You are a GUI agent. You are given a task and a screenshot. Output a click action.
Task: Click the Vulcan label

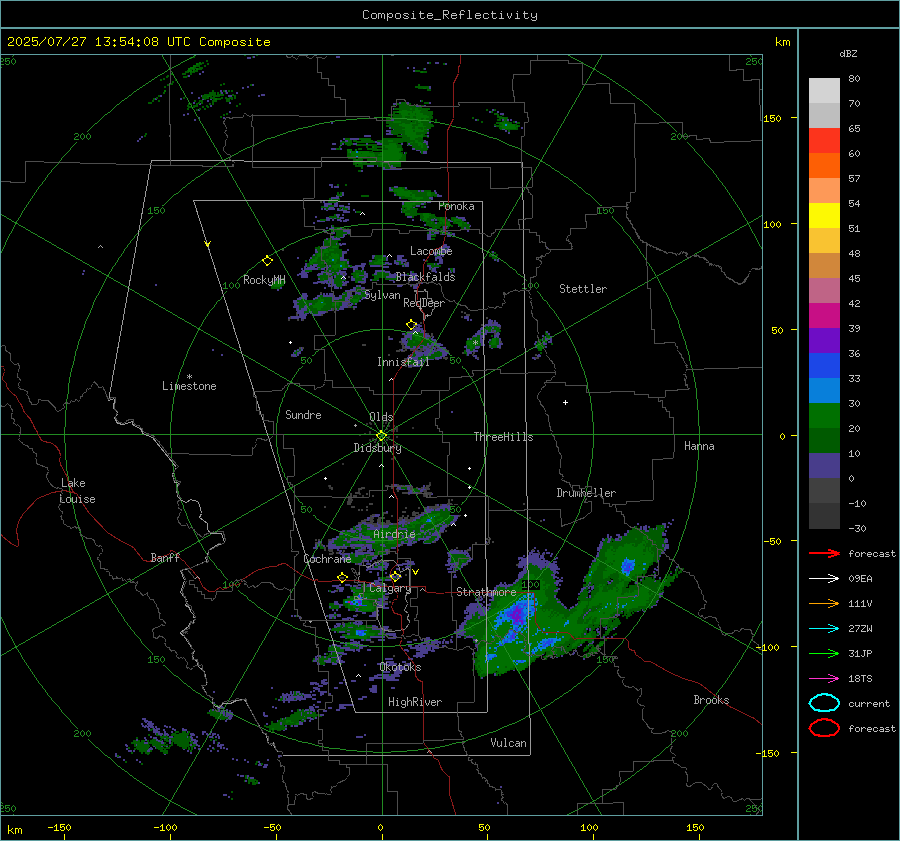click(x=508, y=743)
